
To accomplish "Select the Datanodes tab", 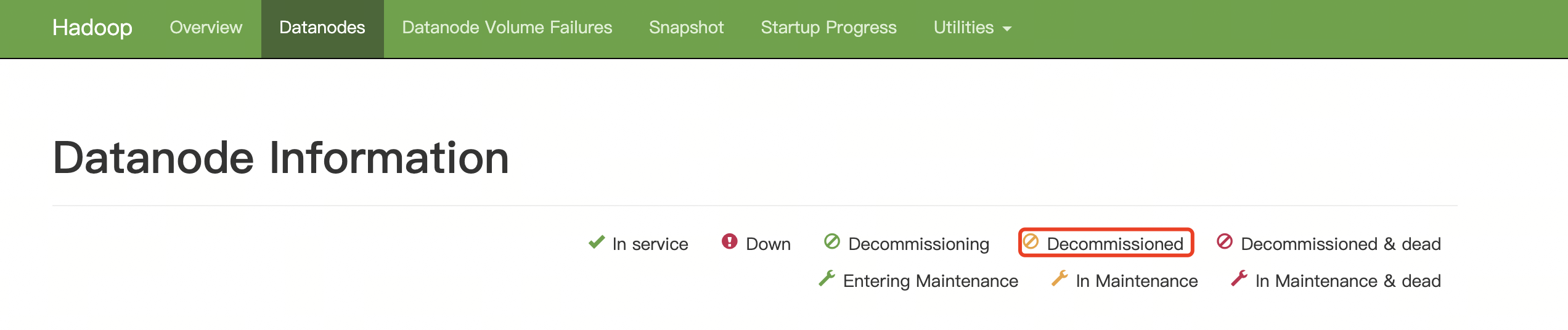I will click(x=322, y=28).
